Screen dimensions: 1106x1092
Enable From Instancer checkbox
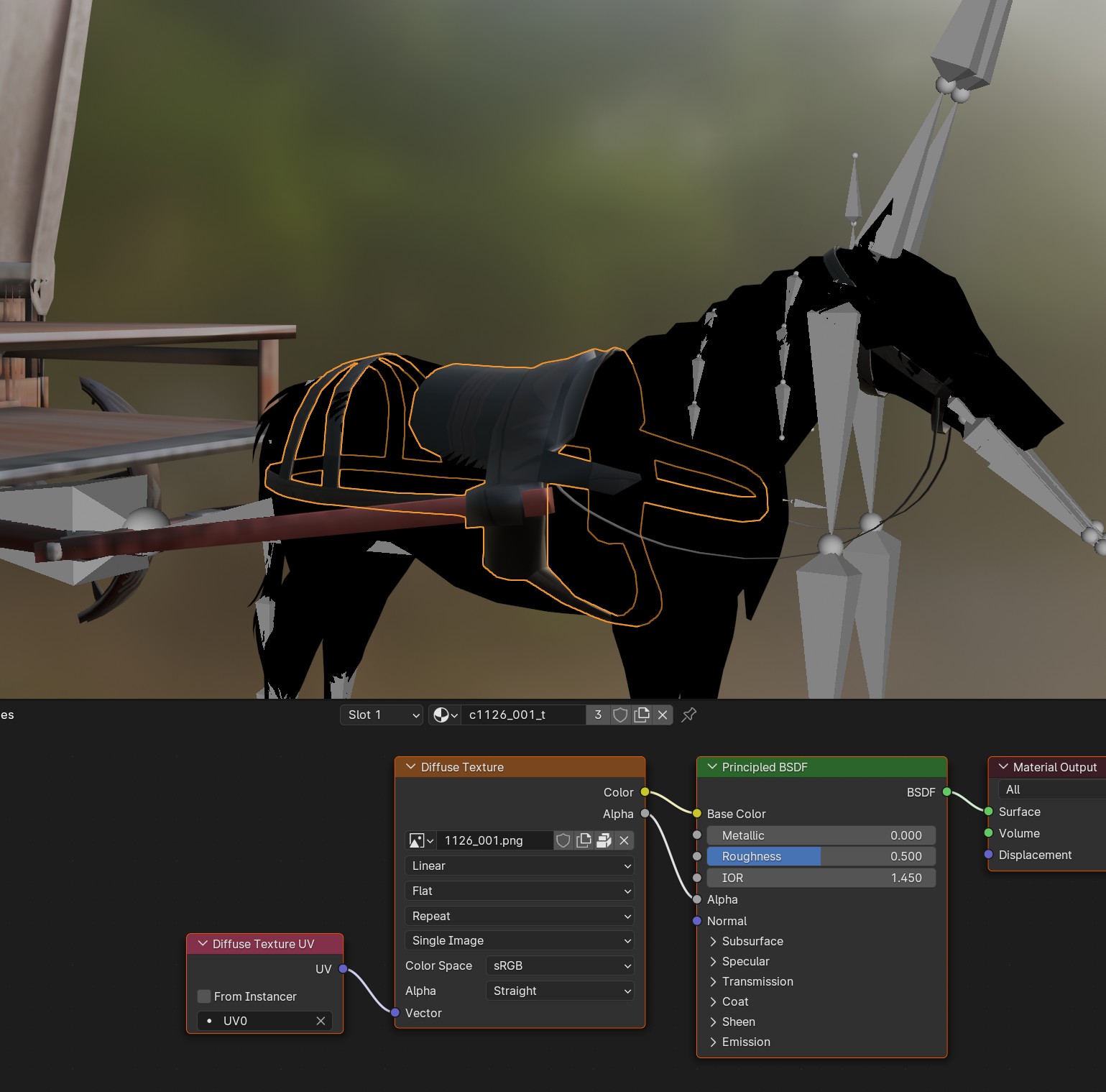pyautogui.click(x=204, y=996)
